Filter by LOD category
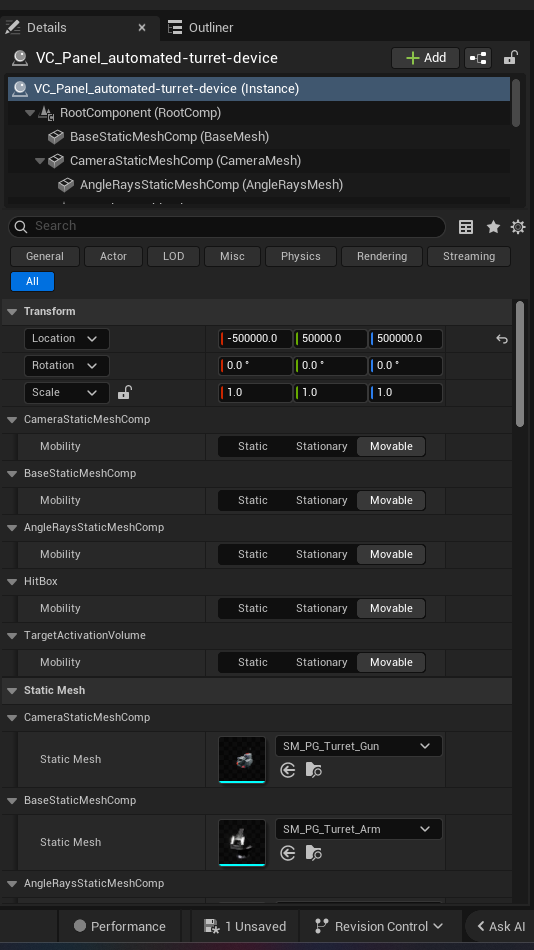 pyautogui.click(x=173, y=256)
